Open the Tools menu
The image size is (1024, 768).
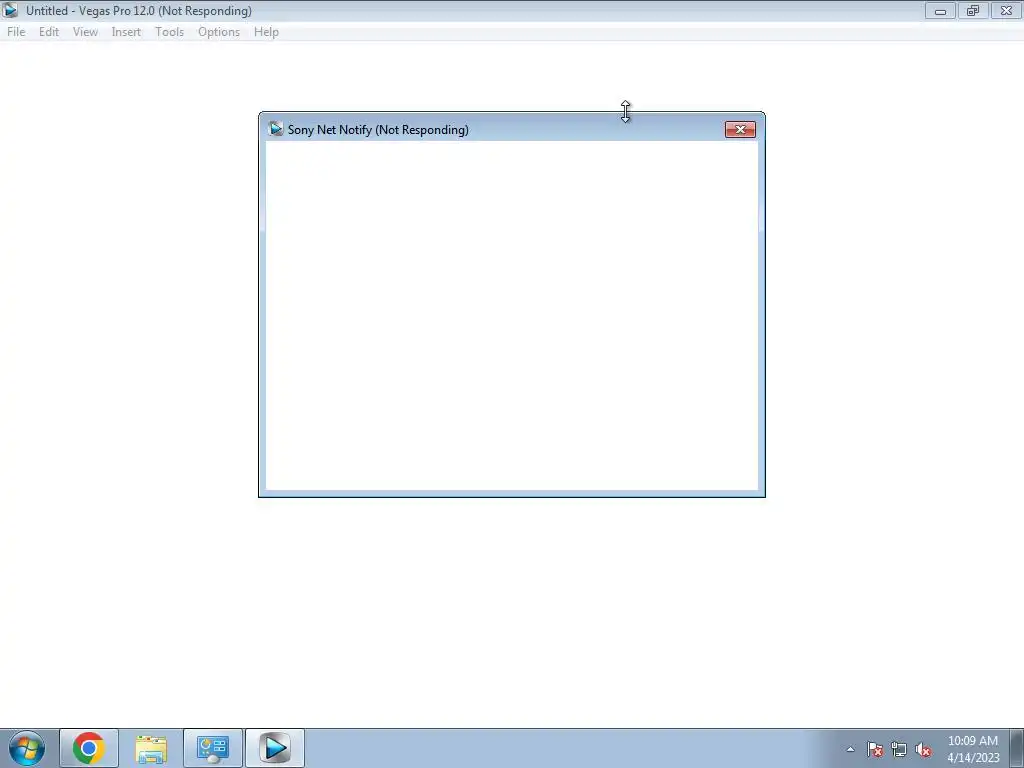pyautogui.click(x=169, y=32)
